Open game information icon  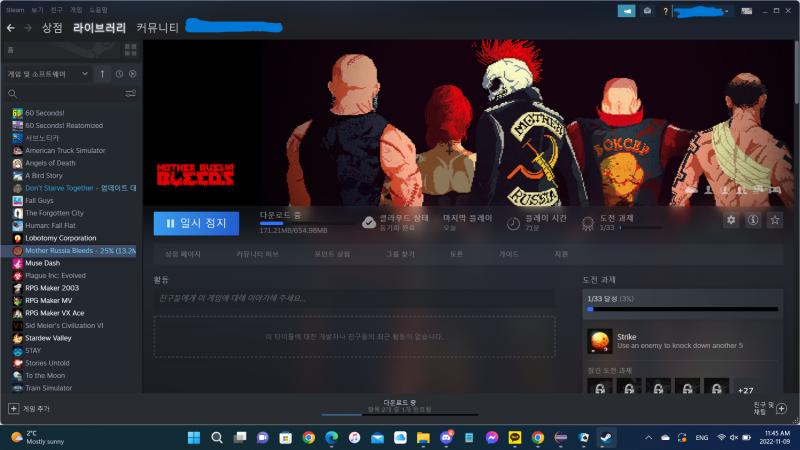(753, 220)
